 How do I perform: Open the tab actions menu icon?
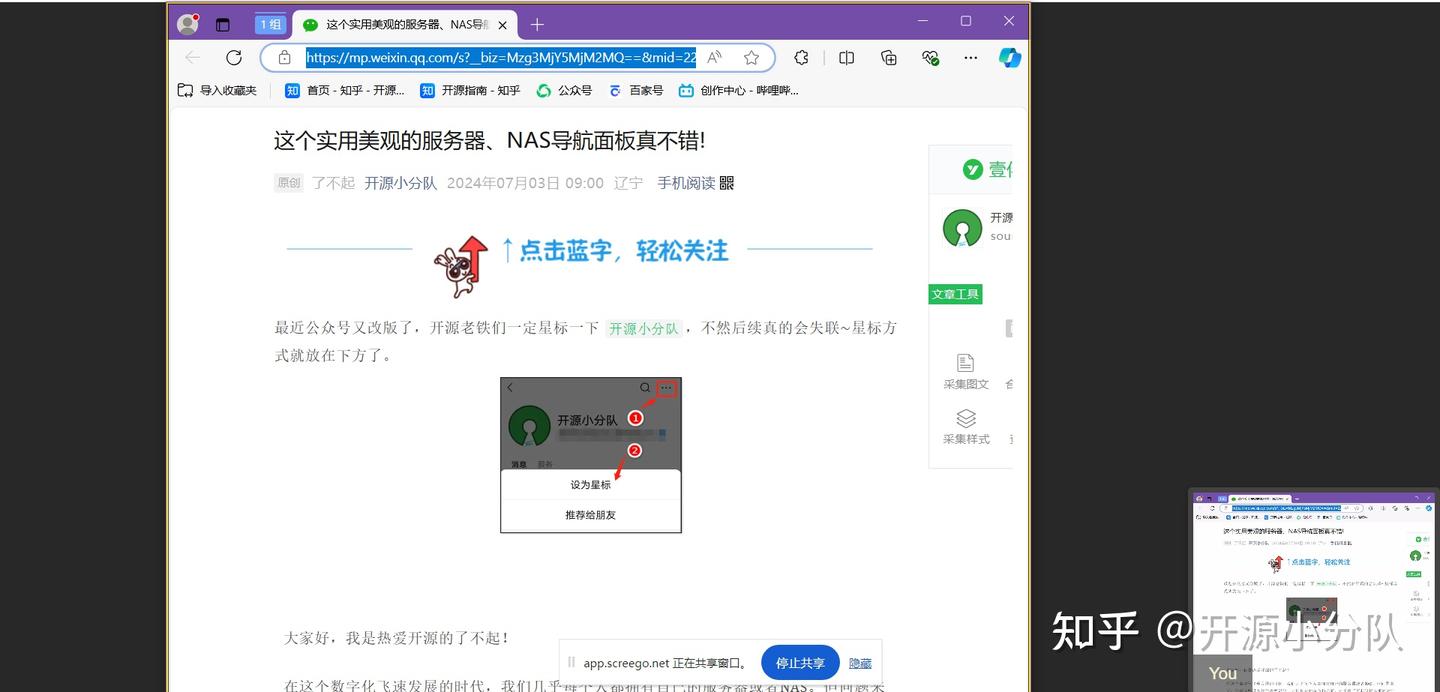pyautogui.click(x=223, y=25)
